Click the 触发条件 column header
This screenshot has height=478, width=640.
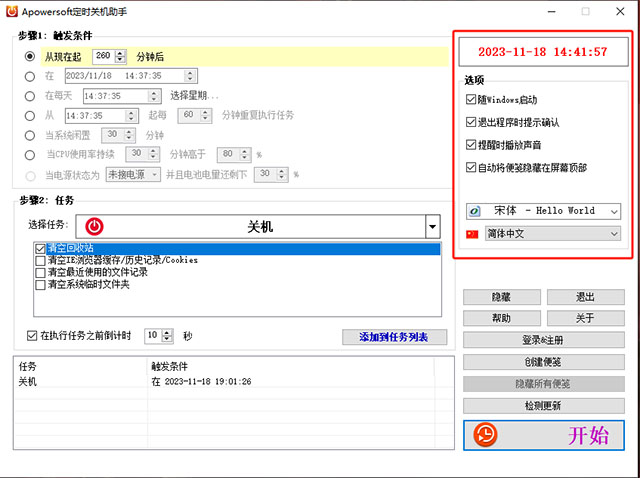click(x=291, y=366)
